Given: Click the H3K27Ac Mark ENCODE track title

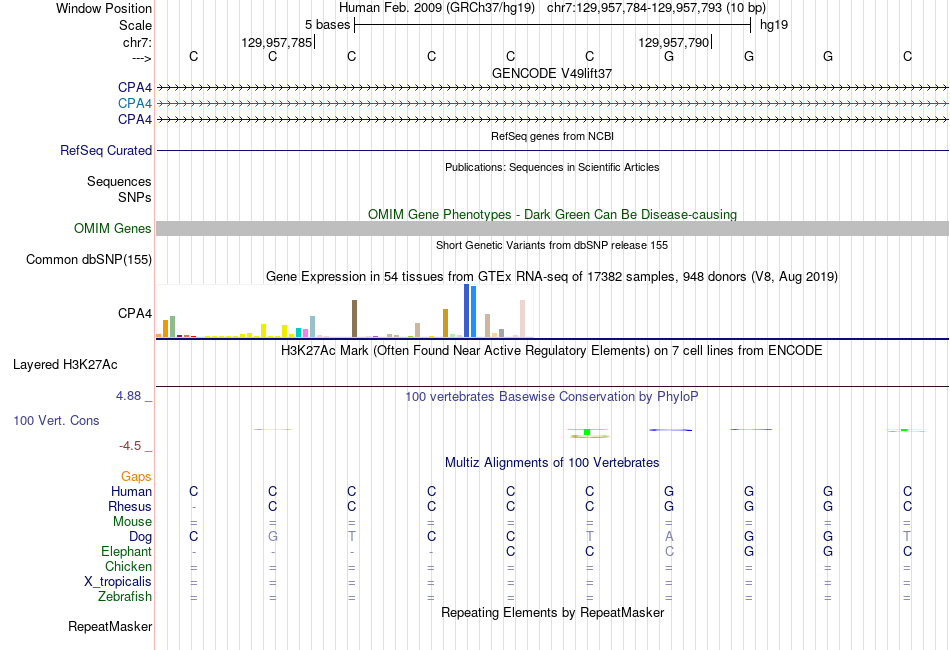Looking at the screenshot, I should point(552,351).
